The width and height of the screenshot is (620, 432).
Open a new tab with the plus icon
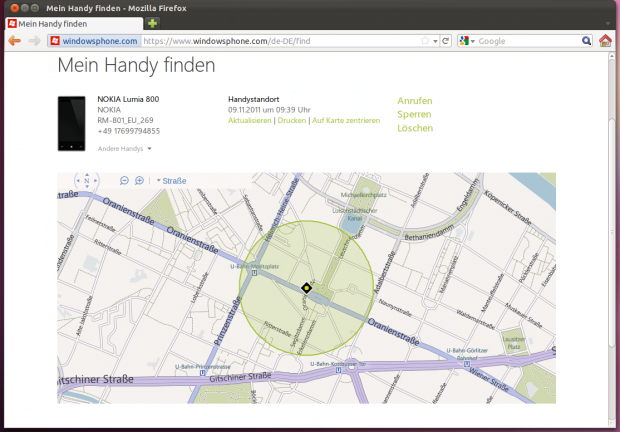coord(152,22)
